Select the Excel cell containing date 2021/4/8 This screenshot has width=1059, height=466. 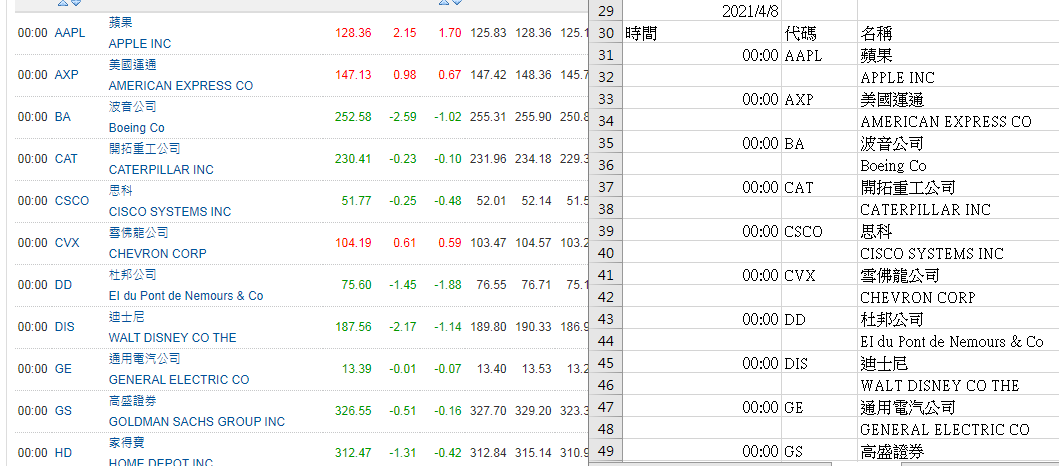coord(702,11)
